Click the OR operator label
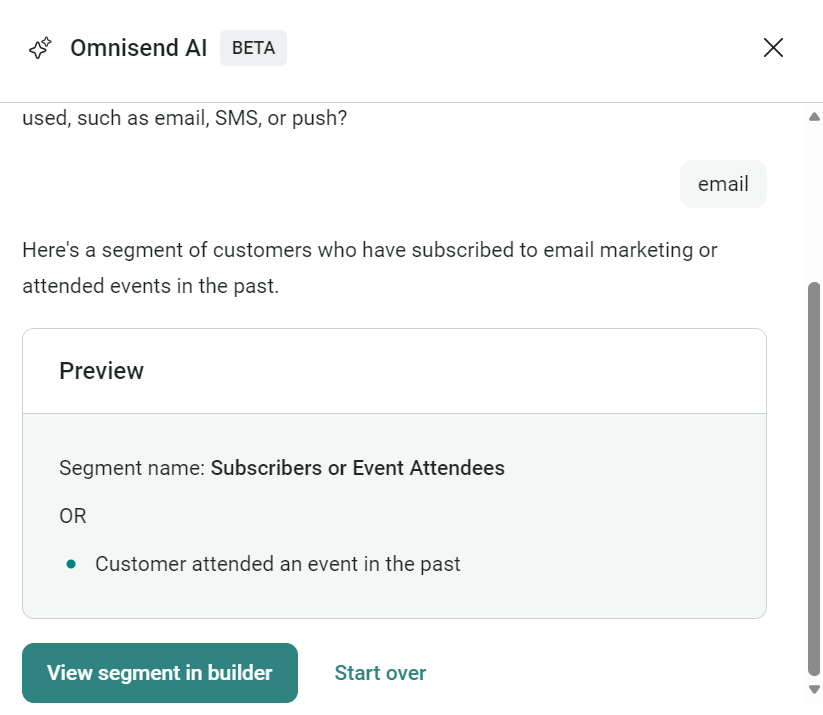Image resolution: width=823 pixels, height=715 pixels. 72,516
